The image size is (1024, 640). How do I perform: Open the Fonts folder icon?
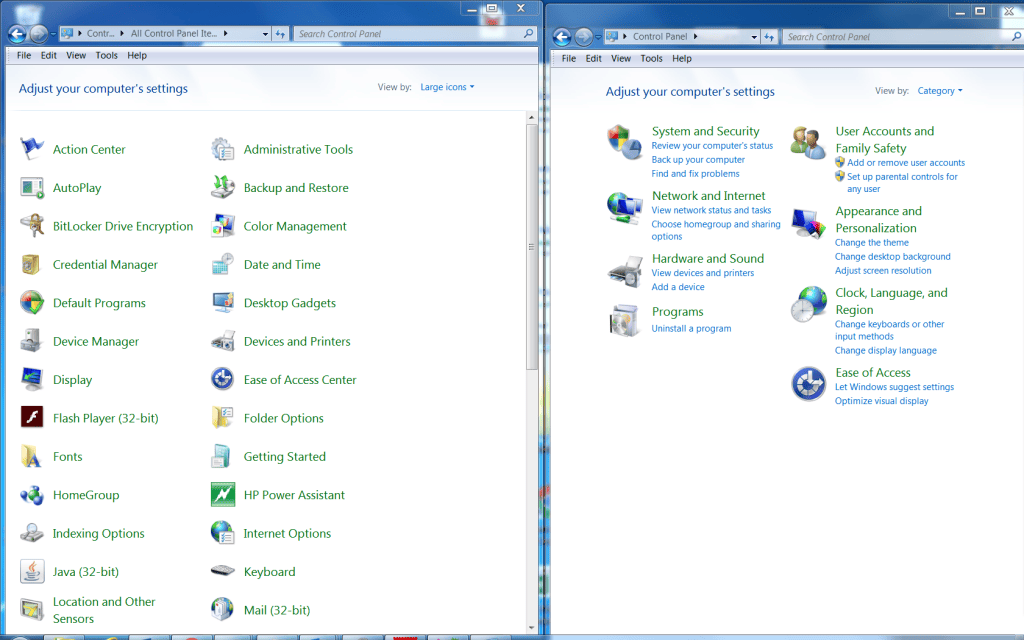pos(31,456)
